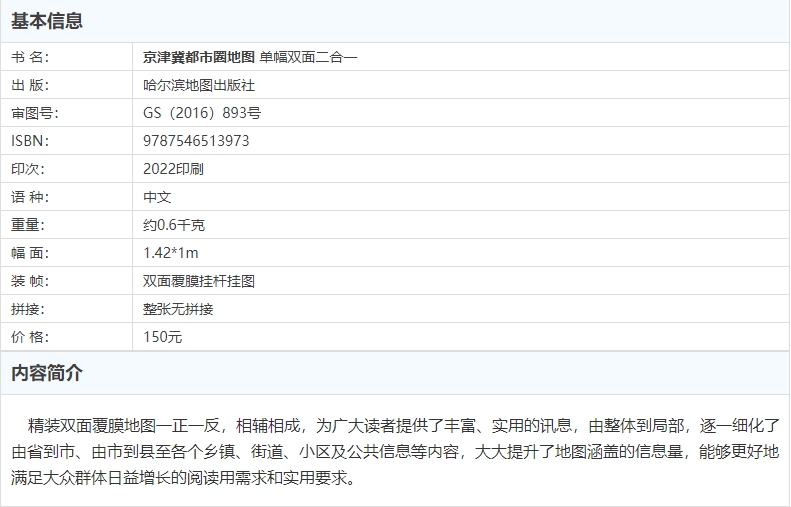Click the 书 名 label cell
Screen dimensions: 791x507
click(x=66, y=57)
